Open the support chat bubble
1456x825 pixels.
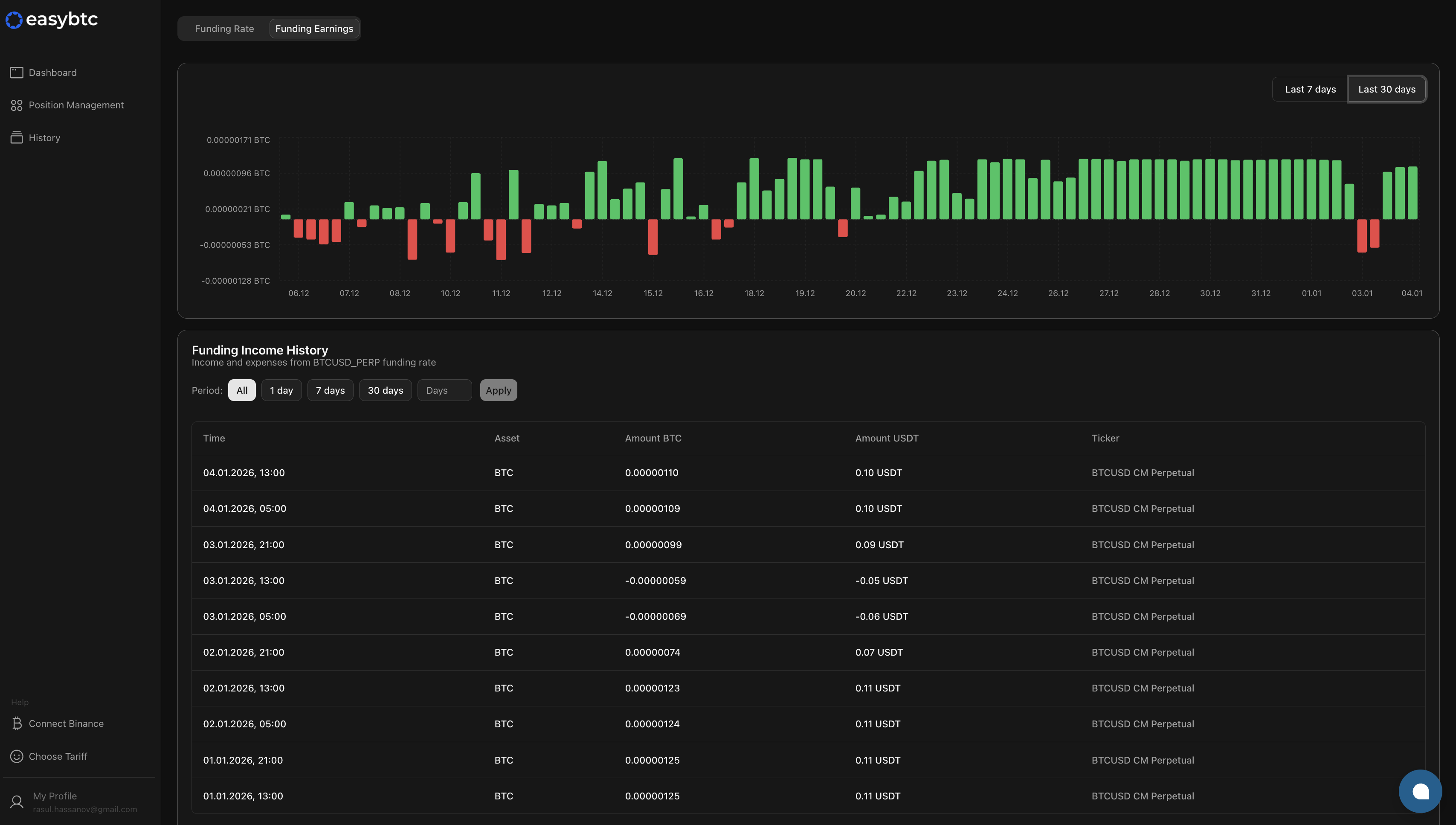[x=1420, y=791]
